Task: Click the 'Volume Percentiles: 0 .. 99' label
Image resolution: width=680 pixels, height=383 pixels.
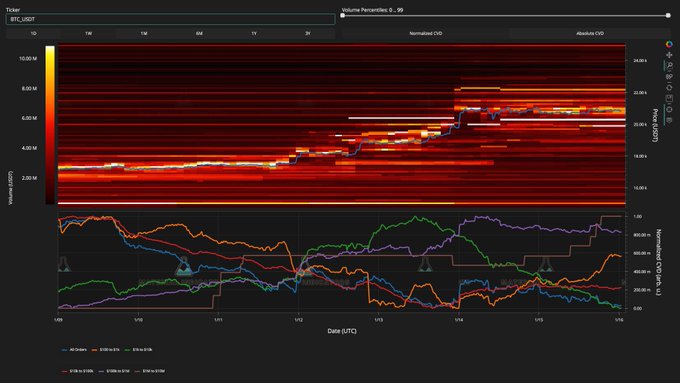Action: [x=372, y=10]
